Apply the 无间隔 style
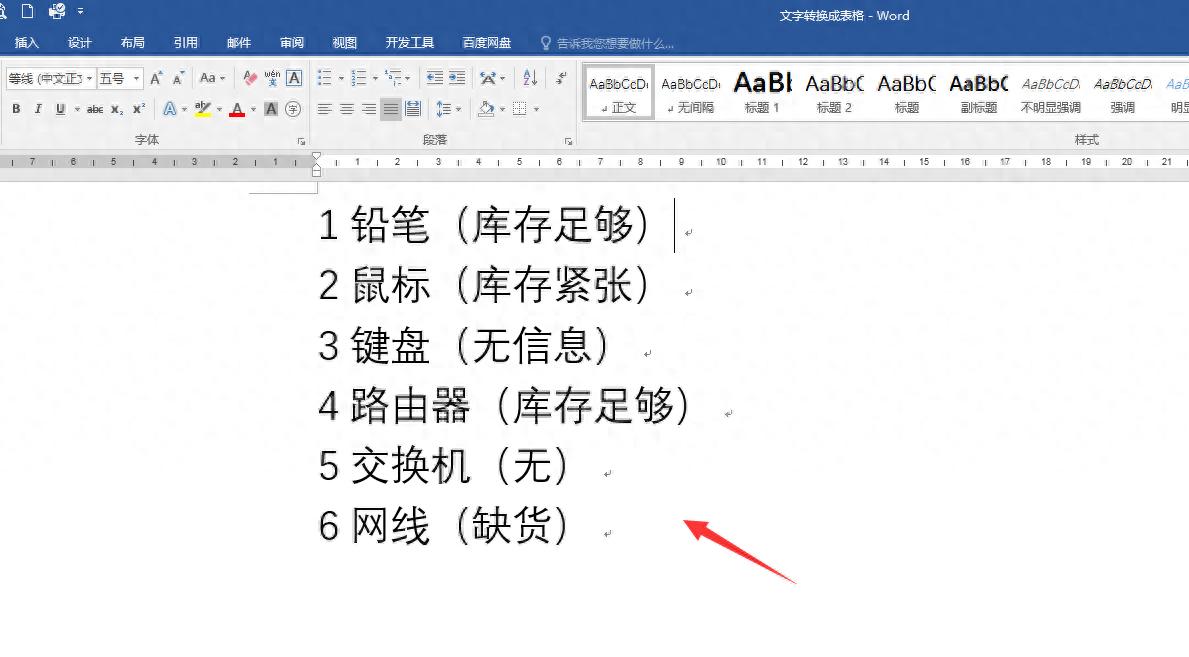The width and height of the screenshot is (1189, 657). tap(691, 93)
